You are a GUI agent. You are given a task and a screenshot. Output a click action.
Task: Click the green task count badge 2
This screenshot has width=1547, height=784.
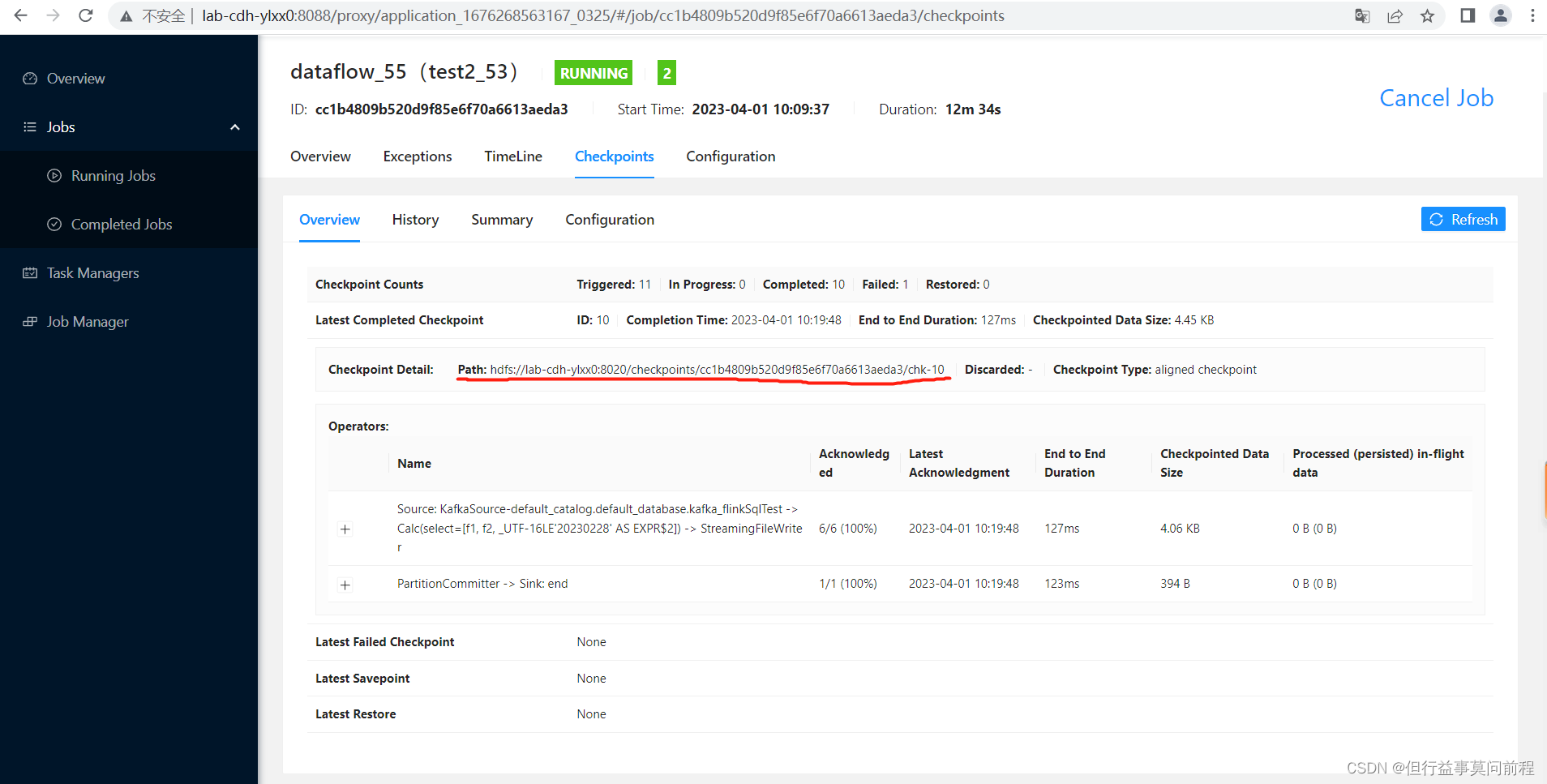coord(666,73)
